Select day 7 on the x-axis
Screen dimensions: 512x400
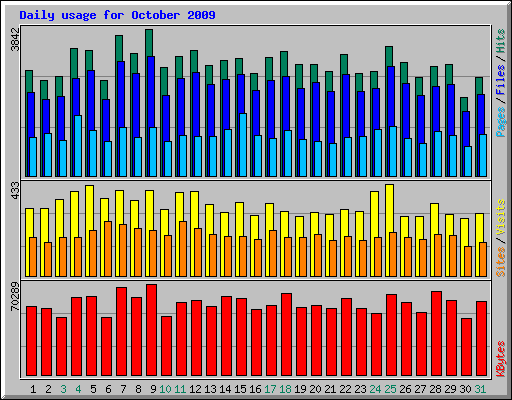[x=123, y=389]
